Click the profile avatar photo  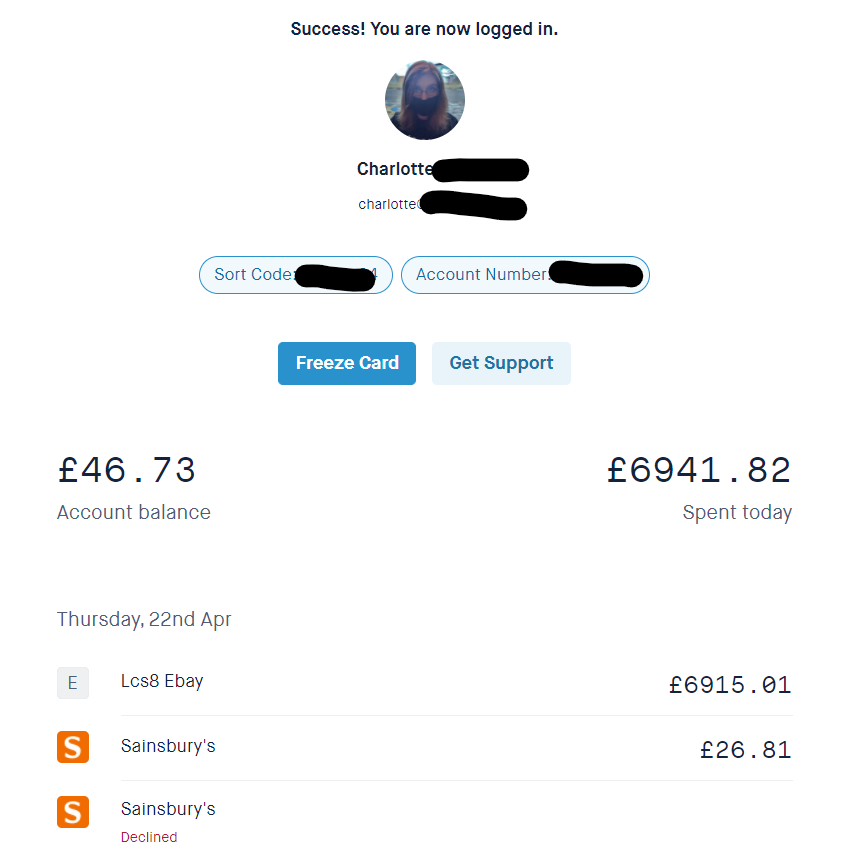[424, 100]
